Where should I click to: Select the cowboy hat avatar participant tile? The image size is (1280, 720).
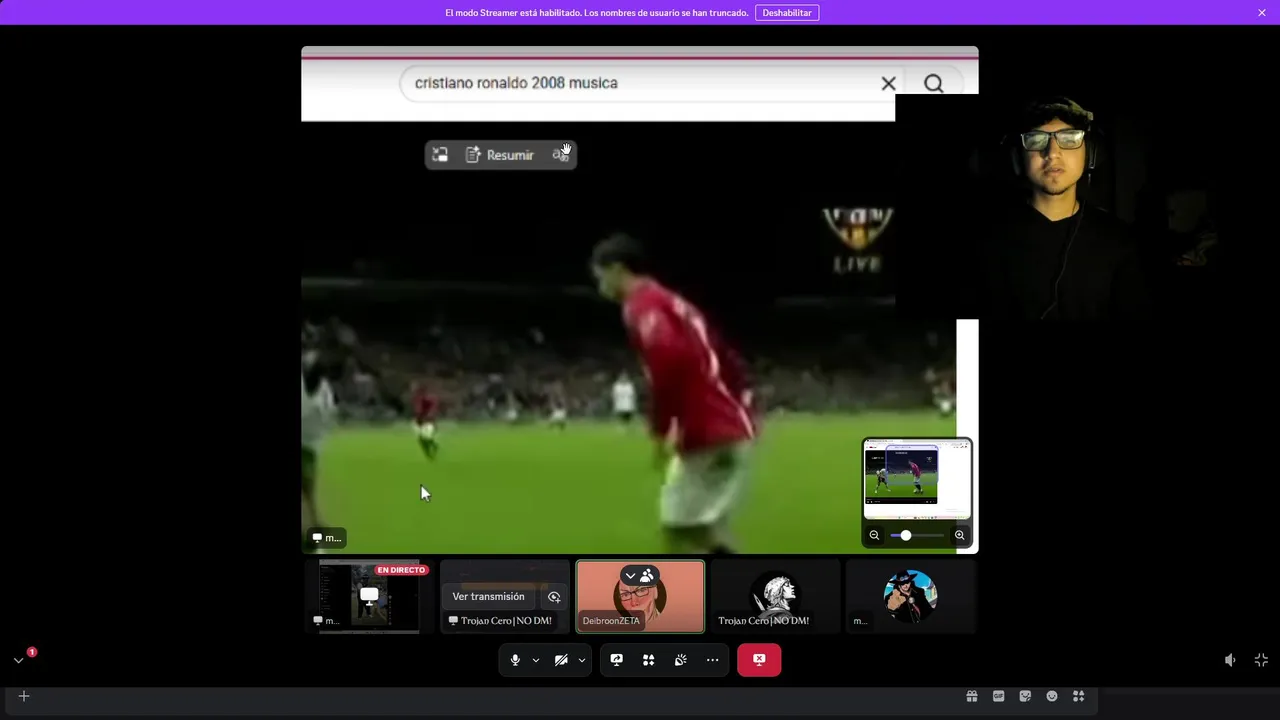point(910,596)
